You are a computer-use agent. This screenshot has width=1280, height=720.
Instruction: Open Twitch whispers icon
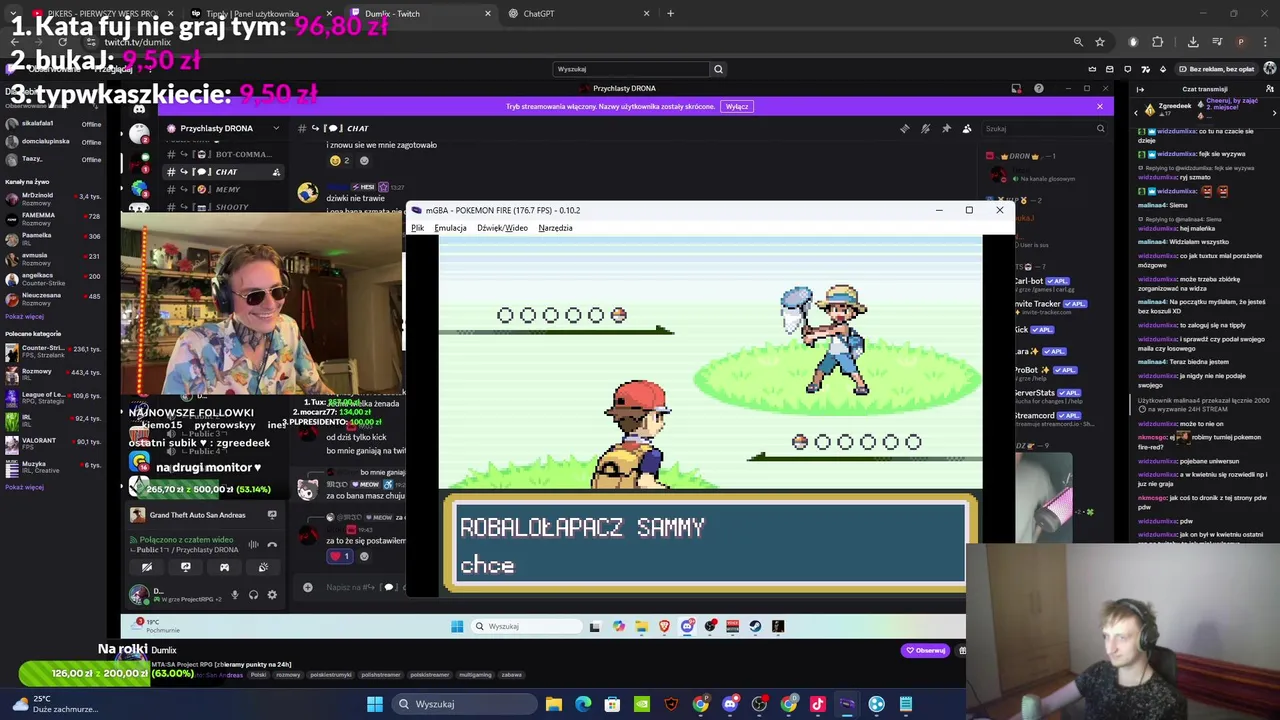pyautogui.click(x=1128, y=69)
